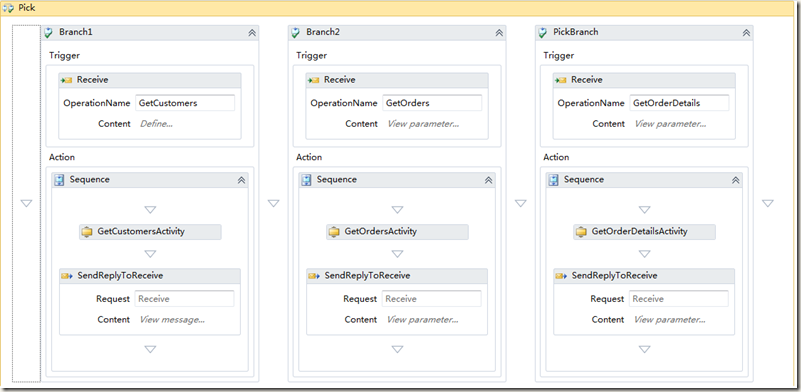Click the drop-point triangle right of PickBranch
Viewport: 801px width, 392px height.
pos(768,203)
